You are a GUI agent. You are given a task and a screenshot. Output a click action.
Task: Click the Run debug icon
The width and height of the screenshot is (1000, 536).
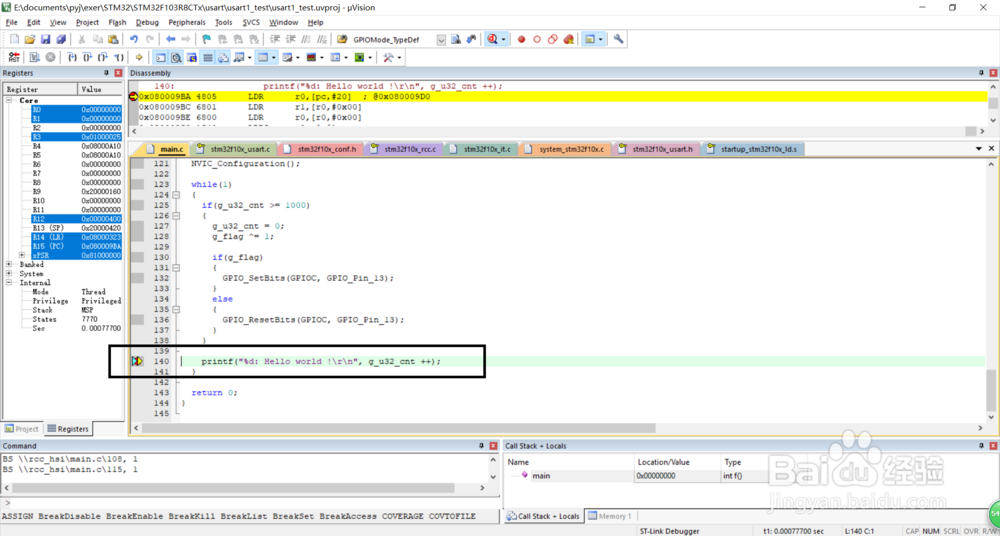pos(33,57)
